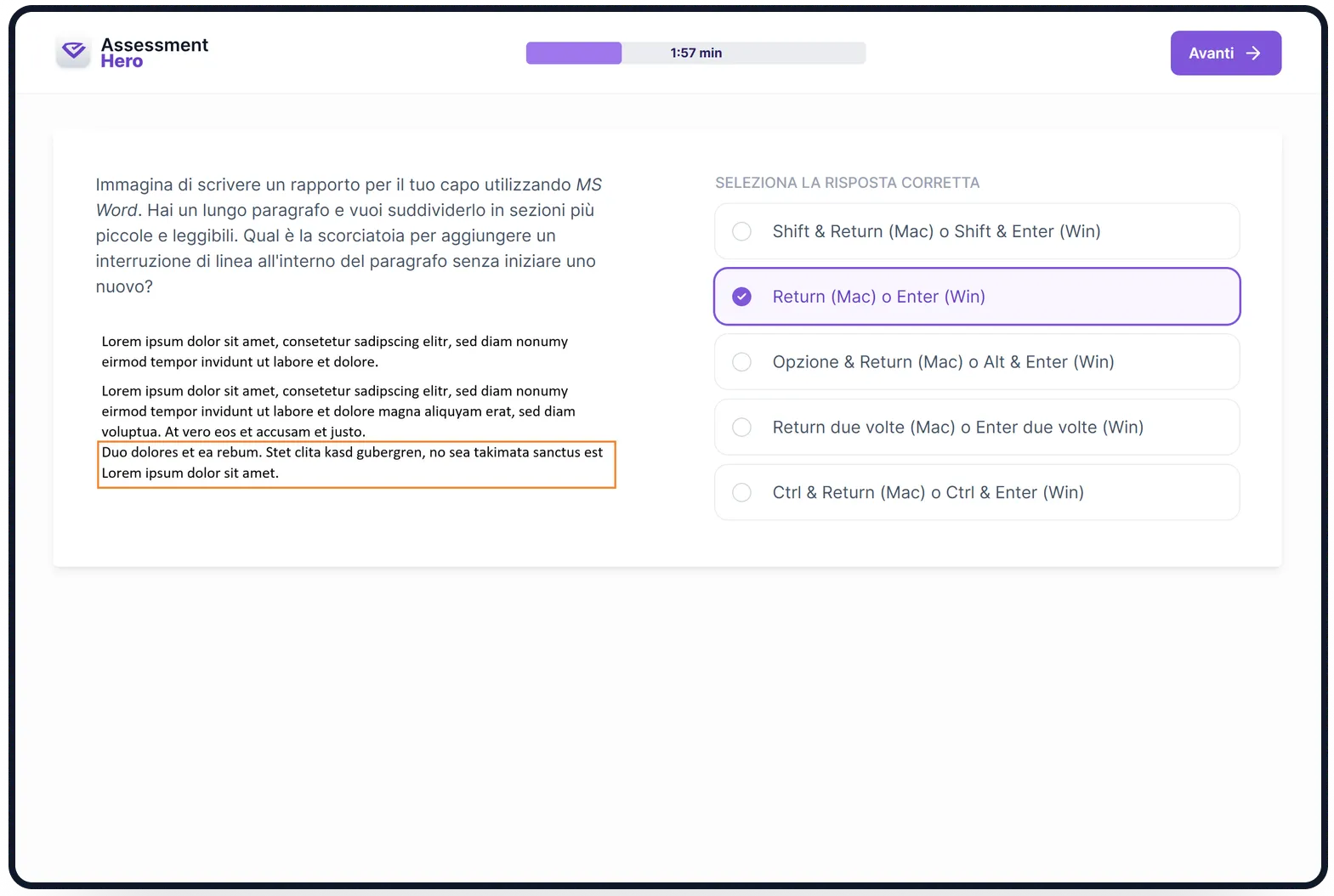Click the 'Ctrl & Return (Mac)' answer text

pyautogui.click(x=849, y=492)
